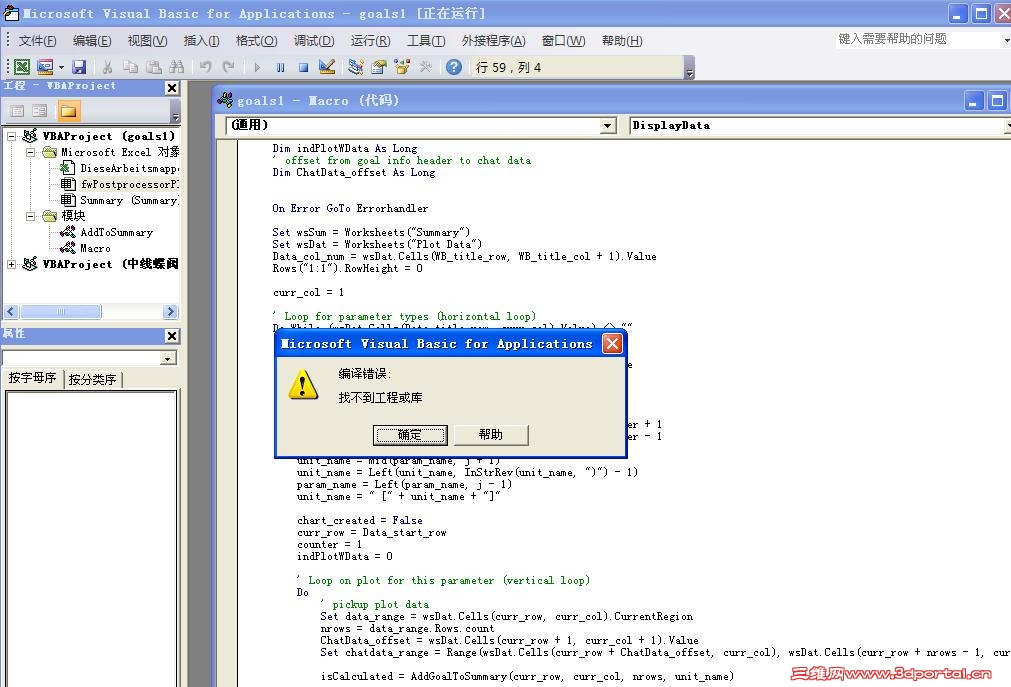Select AddToSummary module in tree

pyautogui.click(x=116, y=232)
